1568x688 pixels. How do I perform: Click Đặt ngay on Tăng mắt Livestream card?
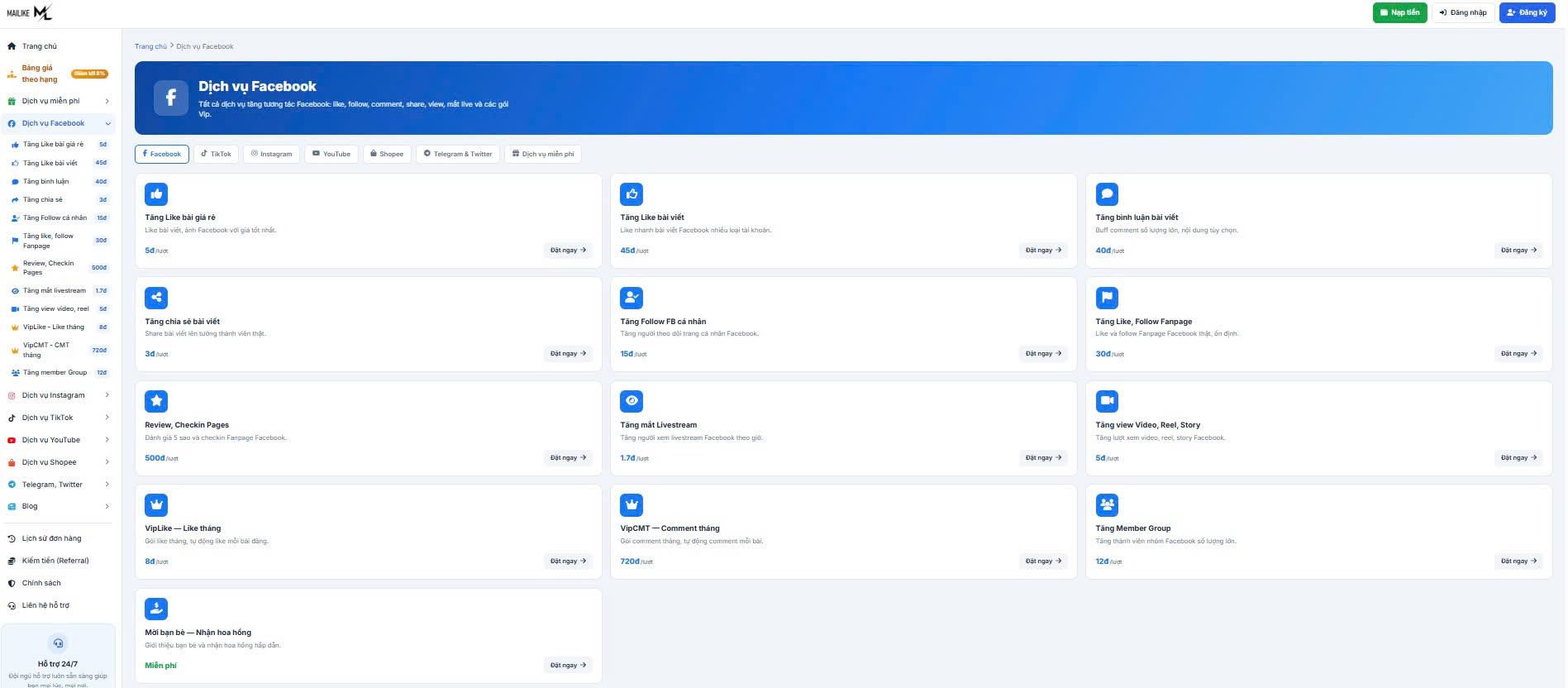coord(1044,457)
